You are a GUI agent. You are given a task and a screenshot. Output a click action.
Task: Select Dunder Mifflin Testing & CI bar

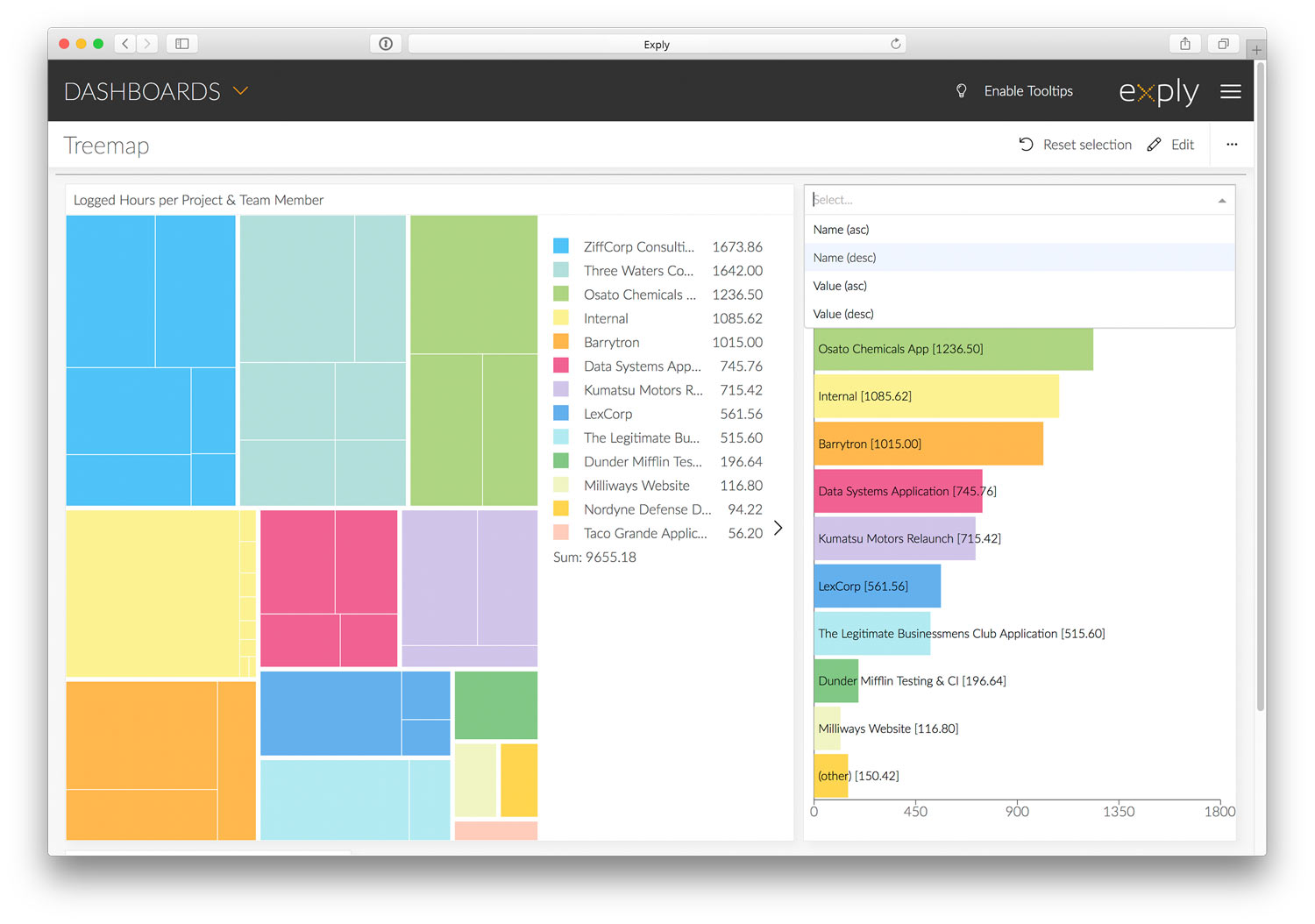click(x=836, y=681)
